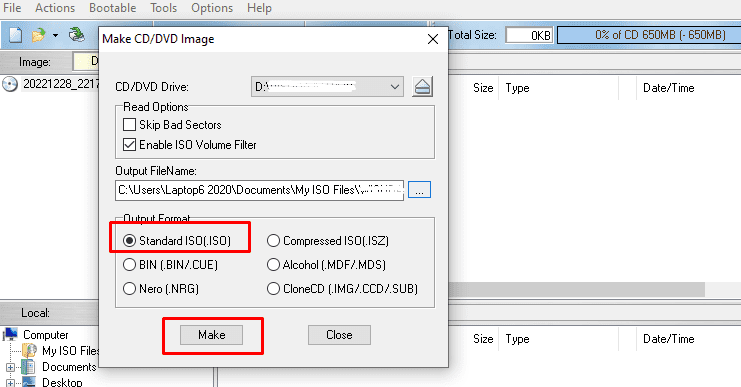Screen dimensions: 741x387
Task: Click the Open file folder toolbar icon
Action: tap(39, 35)
